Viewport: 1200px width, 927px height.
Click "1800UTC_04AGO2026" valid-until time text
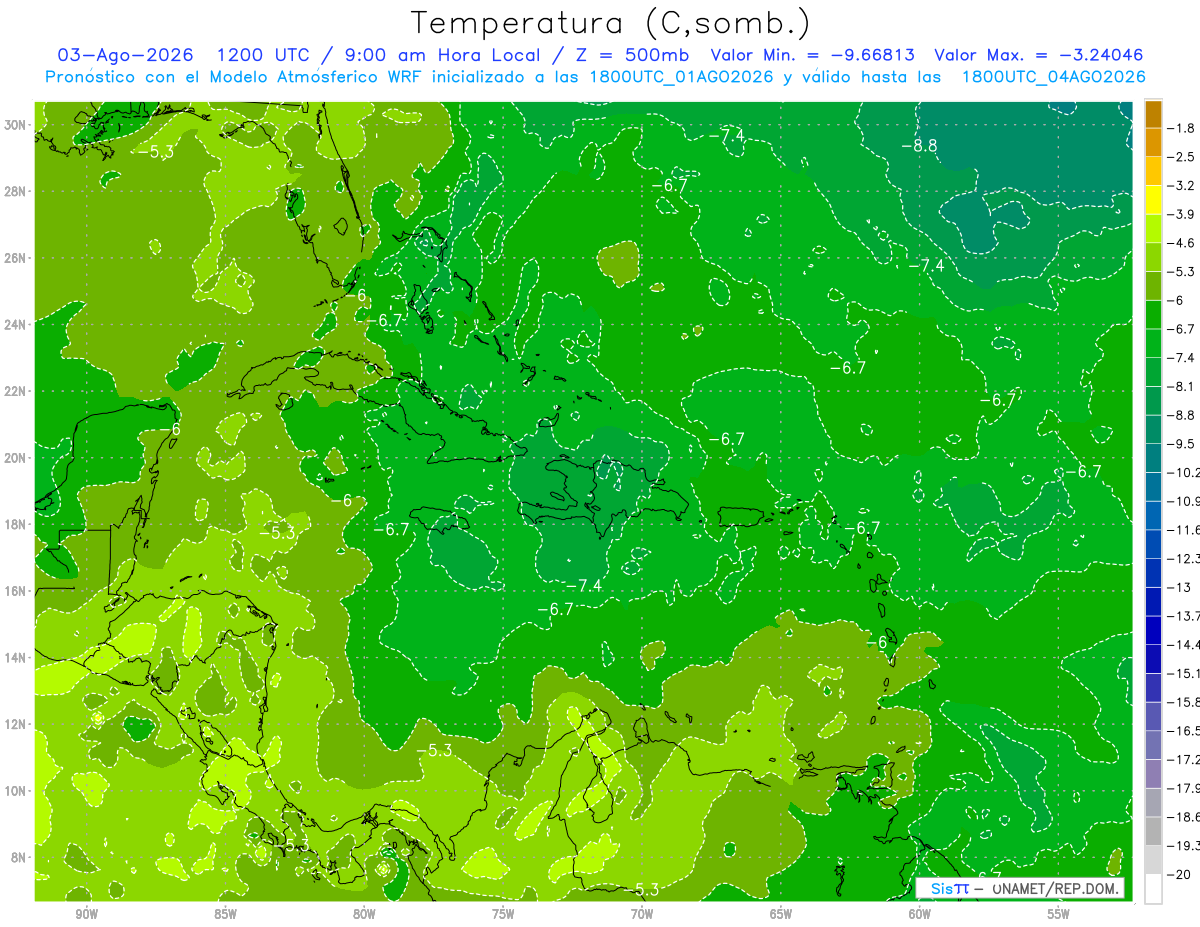[x=1053, y=77]
